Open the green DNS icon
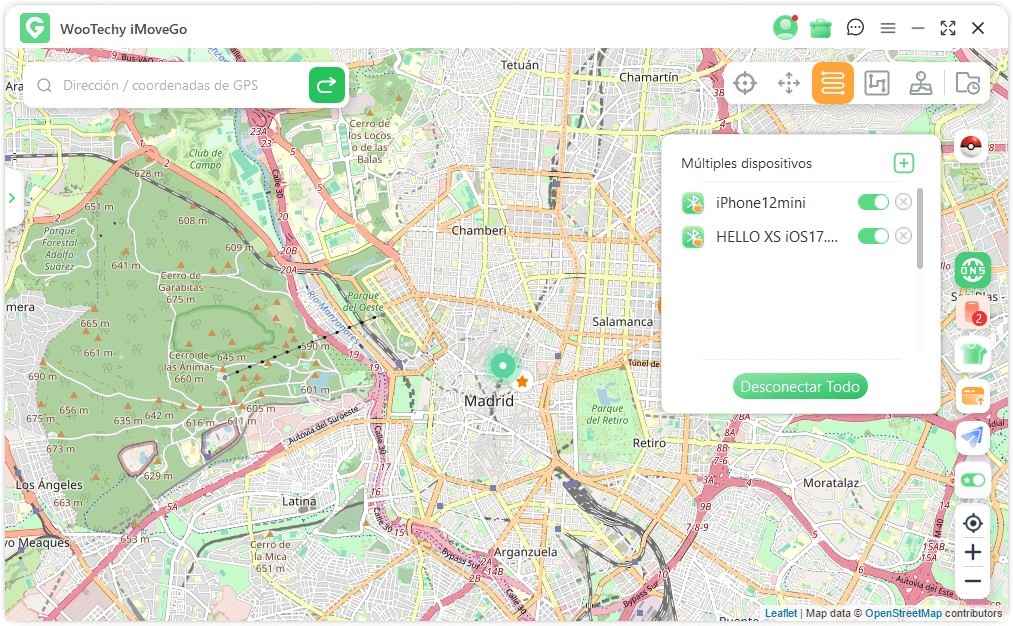The width and height of the screenshot is (1013, 626). click(972, 270)
